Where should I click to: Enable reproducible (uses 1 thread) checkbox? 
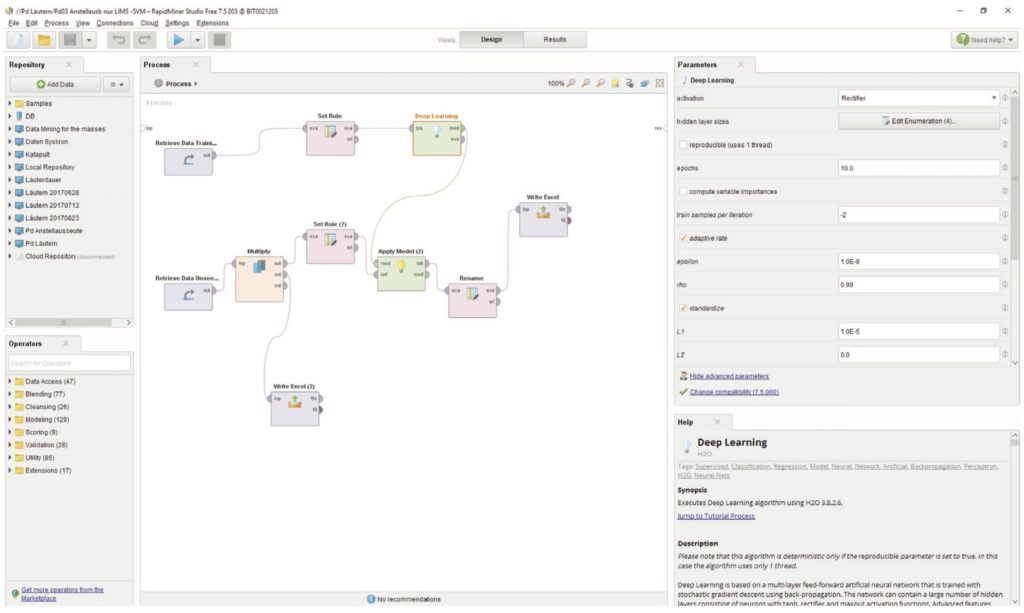coord(683,145)
